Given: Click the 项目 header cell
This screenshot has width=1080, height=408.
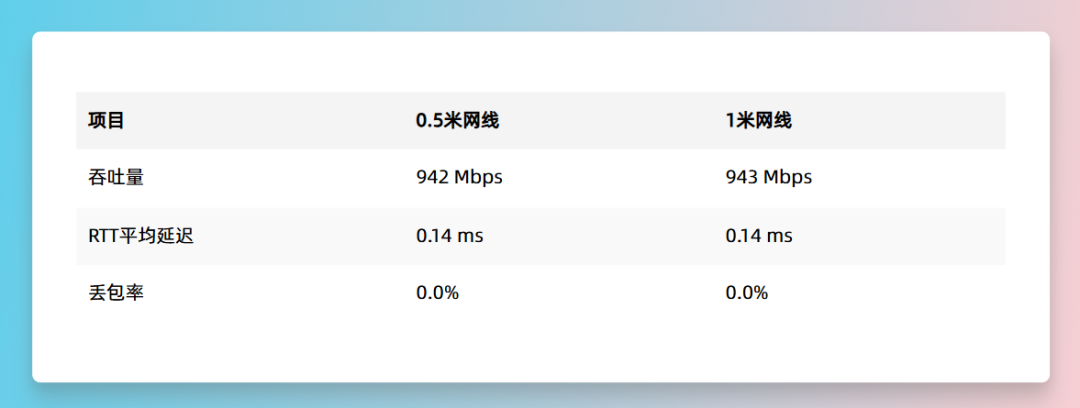Looking at the screenshot, I should pos(106,121).
